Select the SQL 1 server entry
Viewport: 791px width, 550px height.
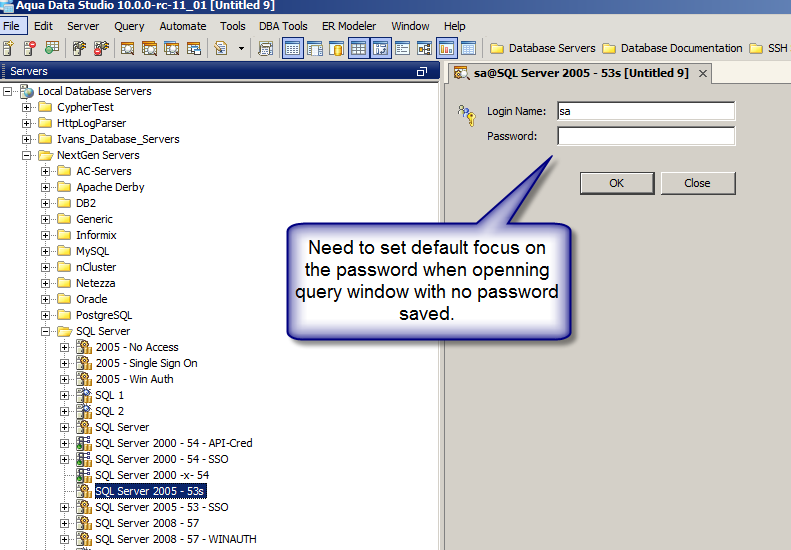click(109, 395)
